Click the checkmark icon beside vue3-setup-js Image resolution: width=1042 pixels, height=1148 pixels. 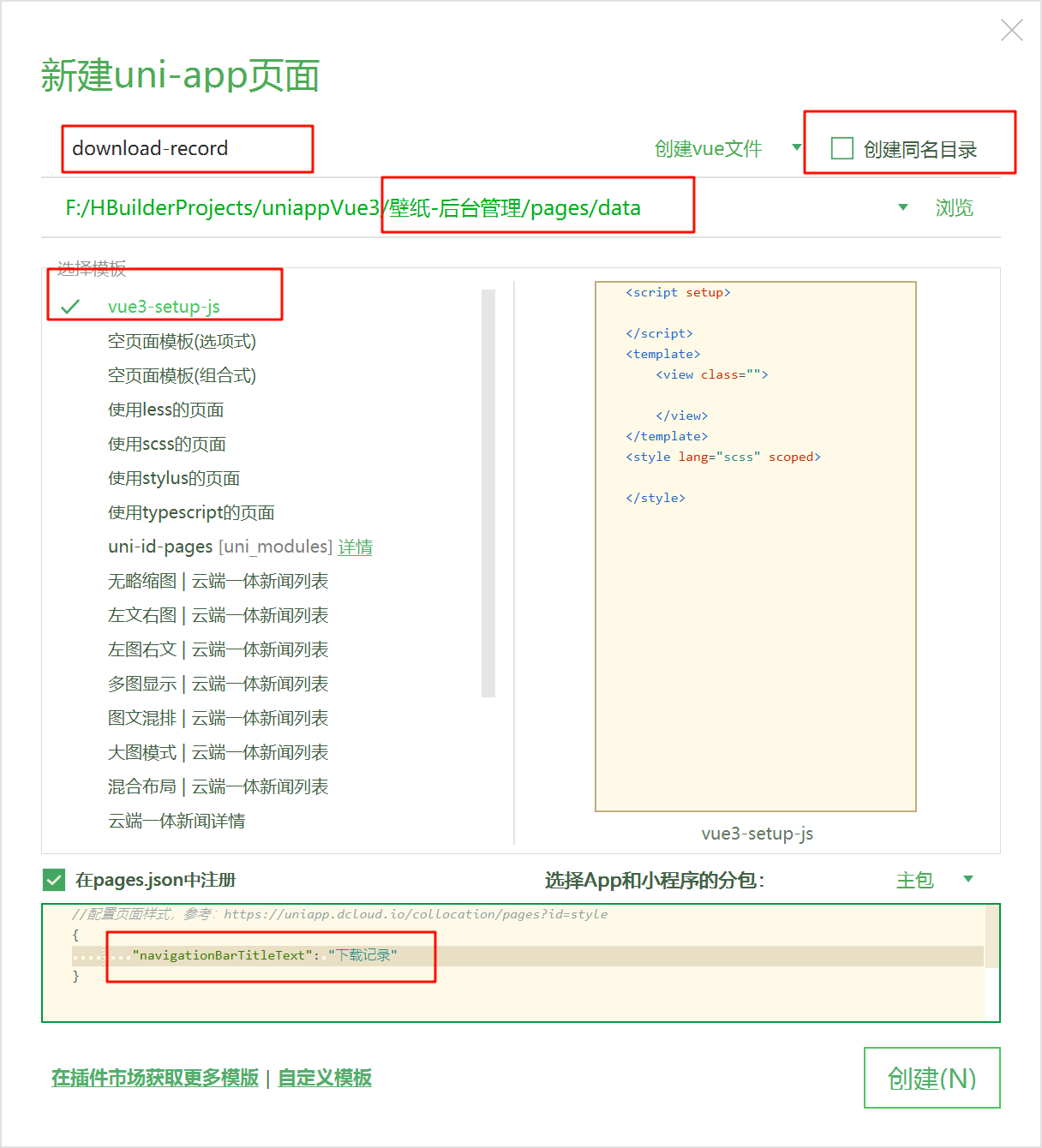click(x=70, y=306)
